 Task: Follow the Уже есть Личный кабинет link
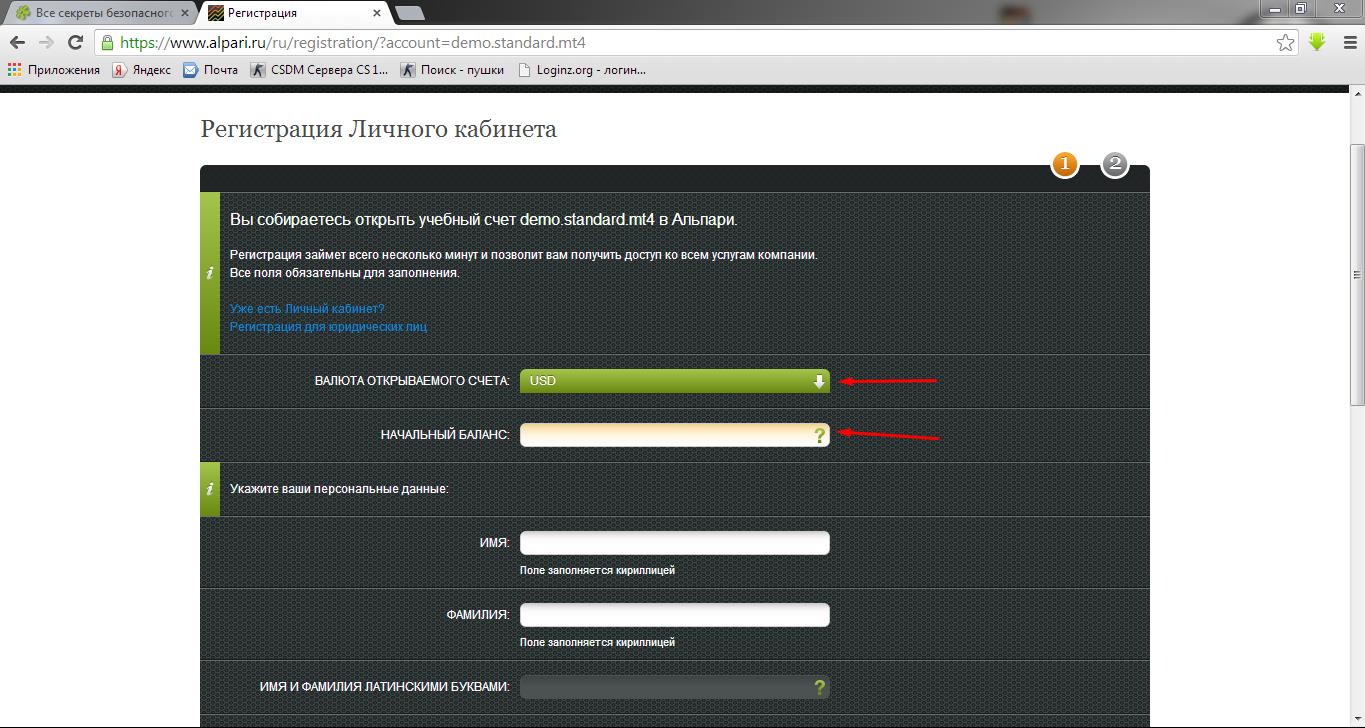pyautogui.click(x=307, y=309)
